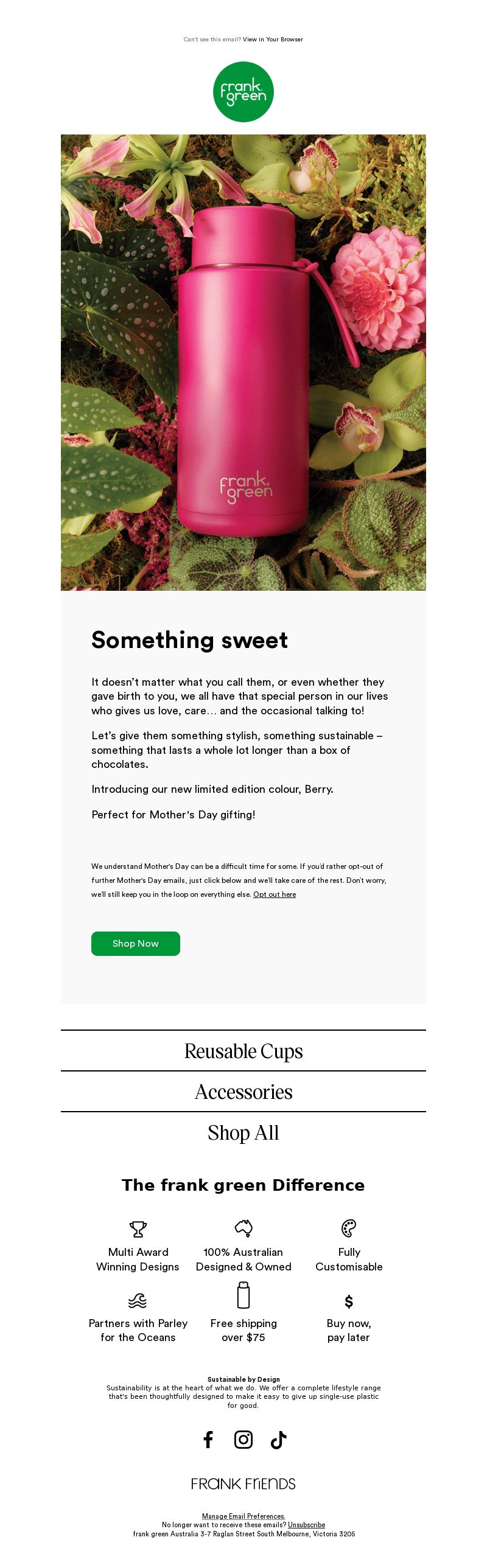The width and height of the screenshot is (487, 1568).
Task: Click the bottle icon above Free shipping
Action: tap(243, 1295)
